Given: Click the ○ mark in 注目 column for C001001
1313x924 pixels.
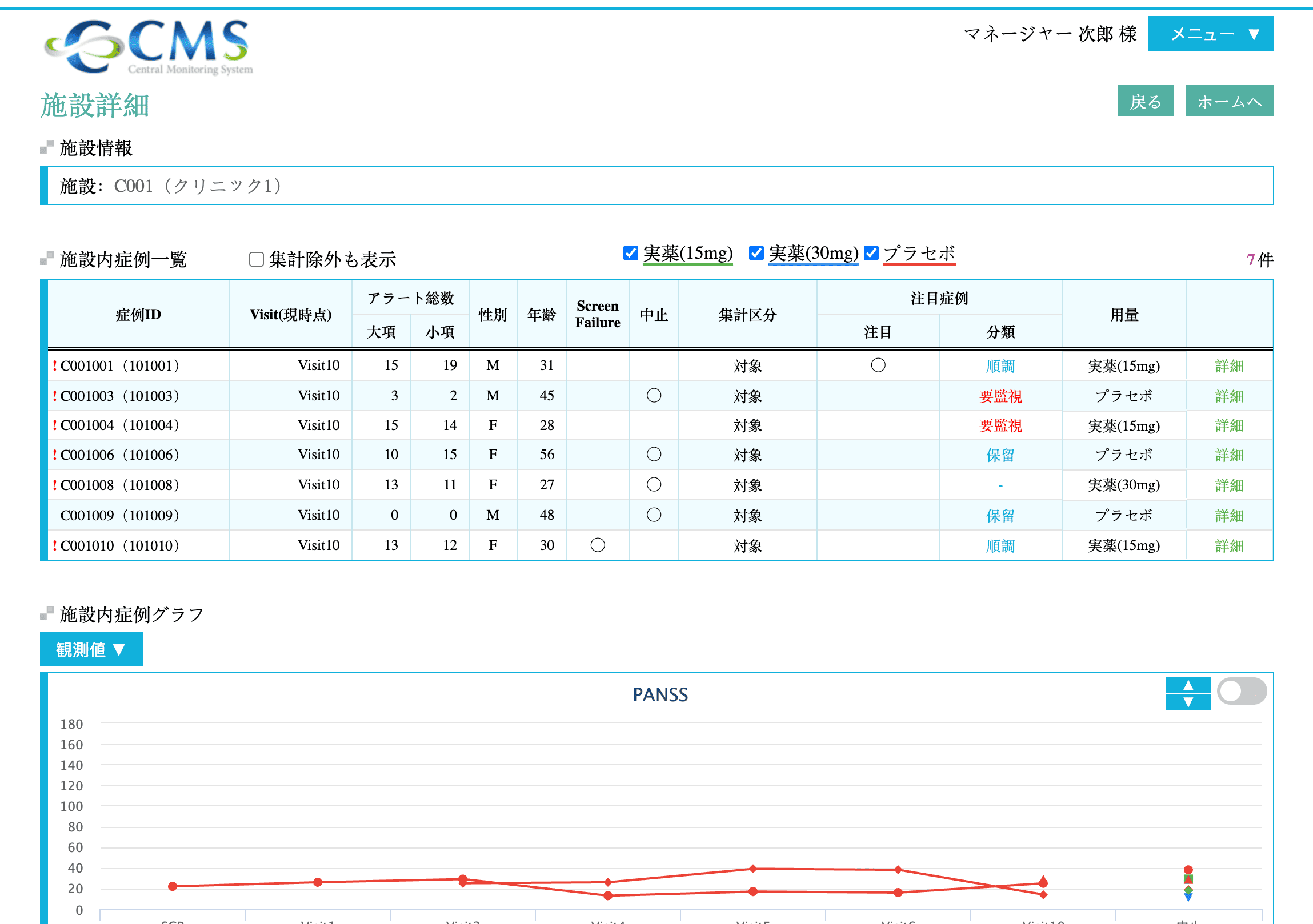Looking at the screenshot, I should click(878, 365).
